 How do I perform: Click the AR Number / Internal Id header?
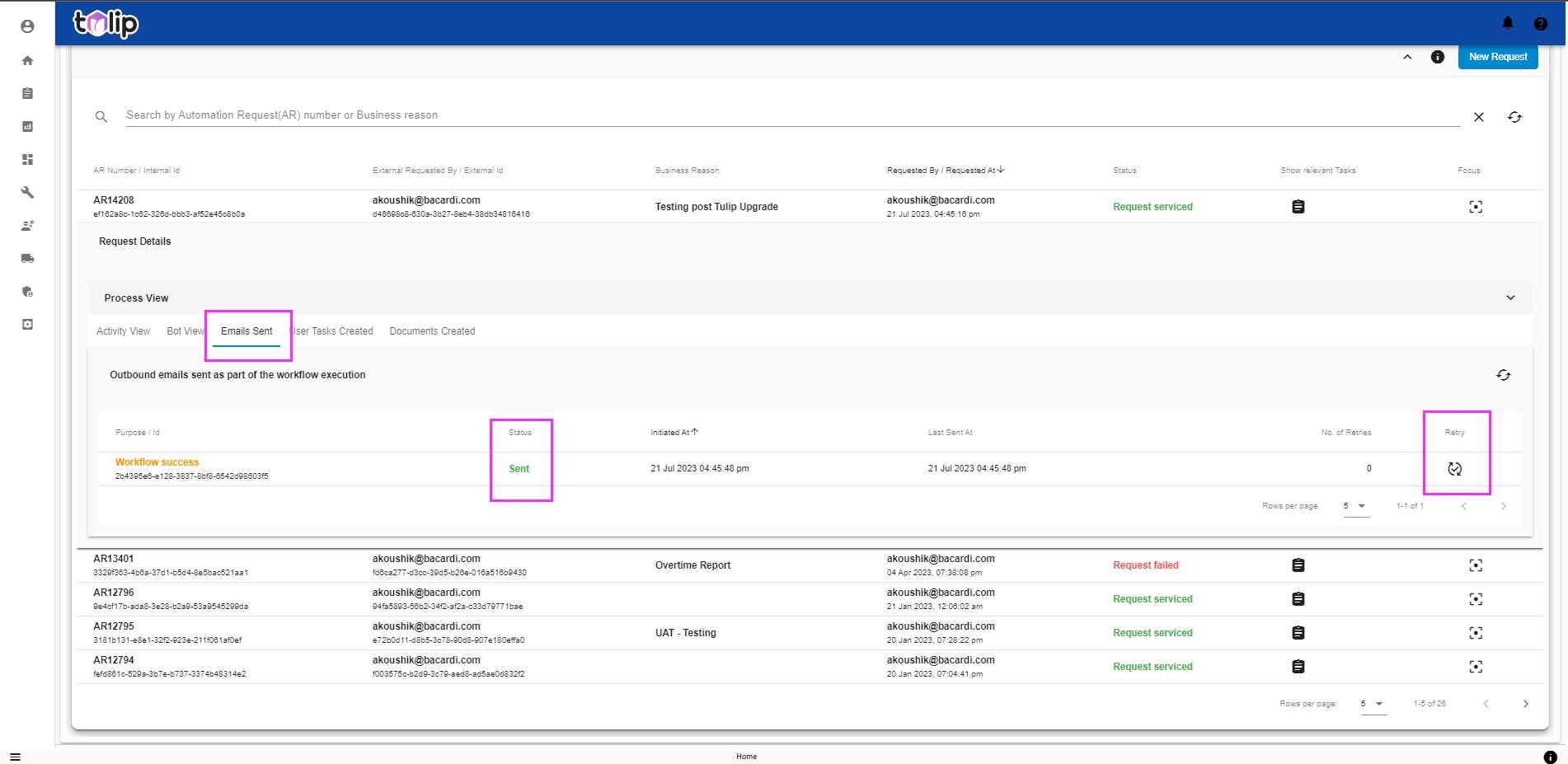[136, 171]
